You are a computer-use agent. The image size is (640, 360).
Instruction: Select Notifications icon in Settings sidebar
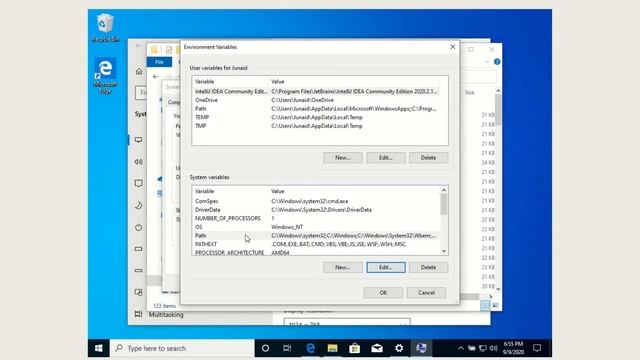[x=139, y=183]
